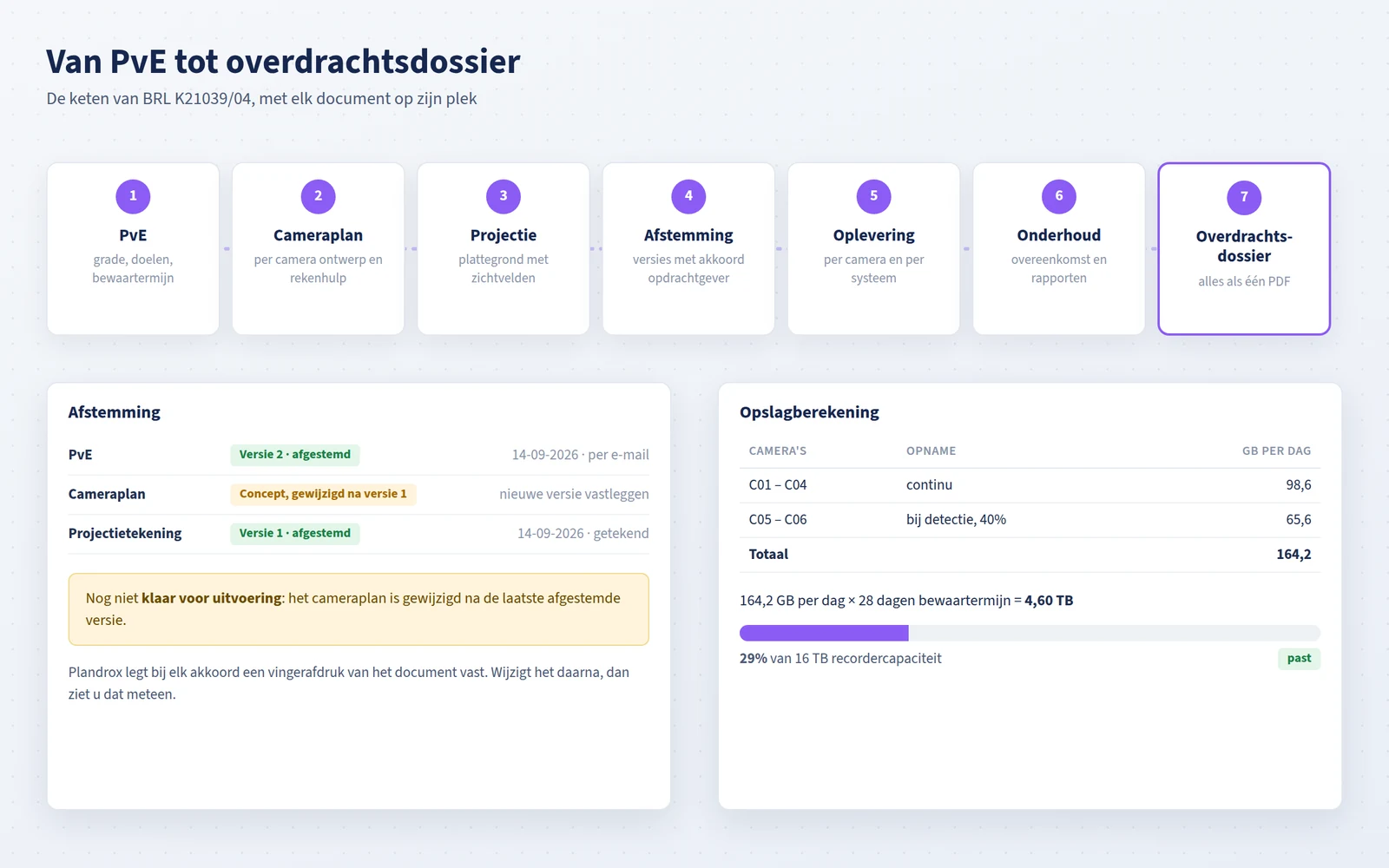Click the '14-09-2026 · getekend' entry
The width and height of the screenshot is (1389, 868).
pos(583,533)
